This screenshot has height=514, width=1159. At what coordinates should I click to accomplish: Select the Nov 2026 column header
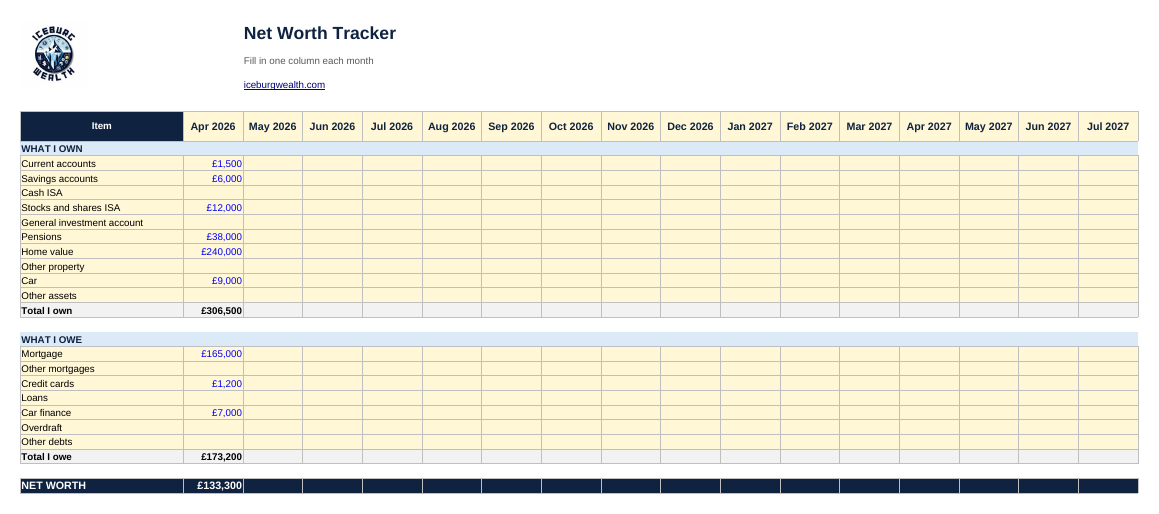pyautogui.click(x=631, y=126)
